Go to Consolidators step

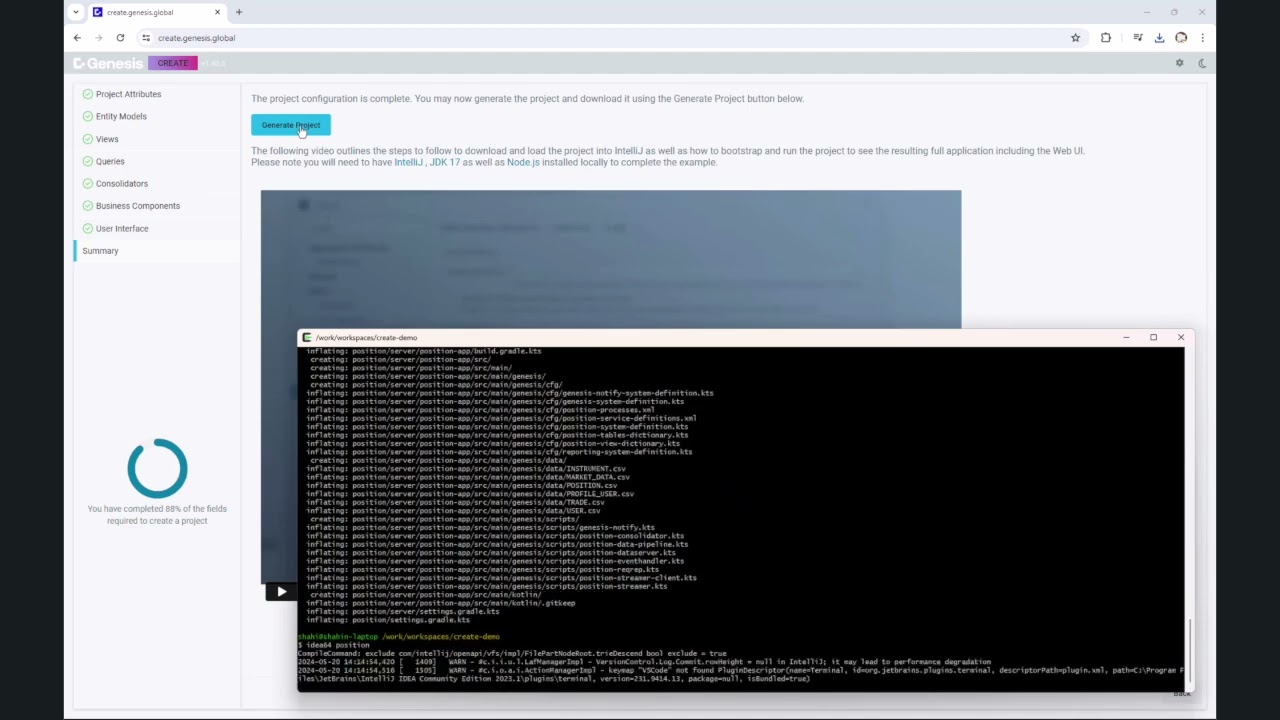click(122, 183)
